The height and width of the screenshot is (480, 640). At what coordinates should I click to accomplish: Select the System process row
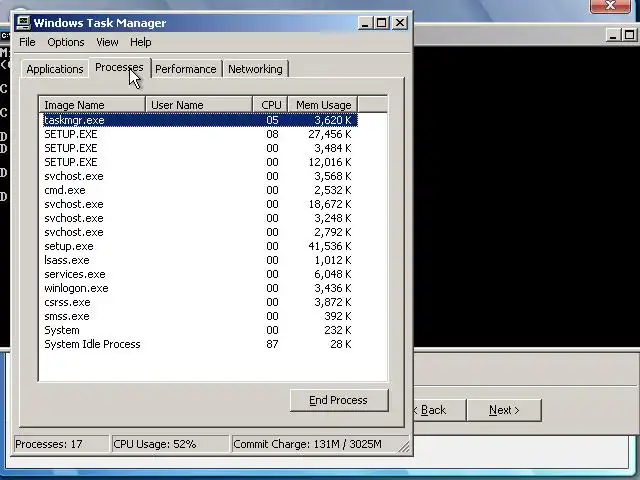(x=200, y=330)
